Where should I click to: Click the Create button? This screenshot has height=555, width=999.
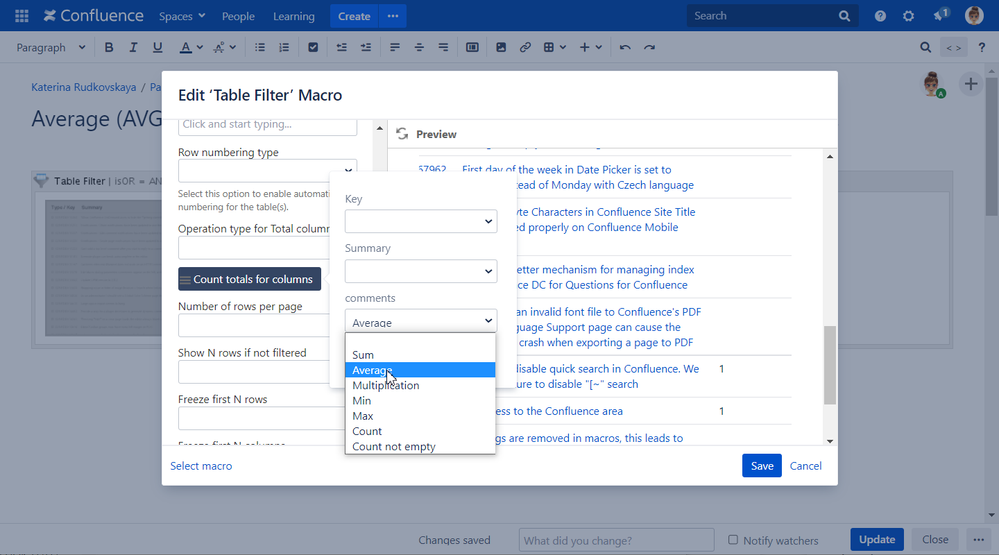point(354,16)
